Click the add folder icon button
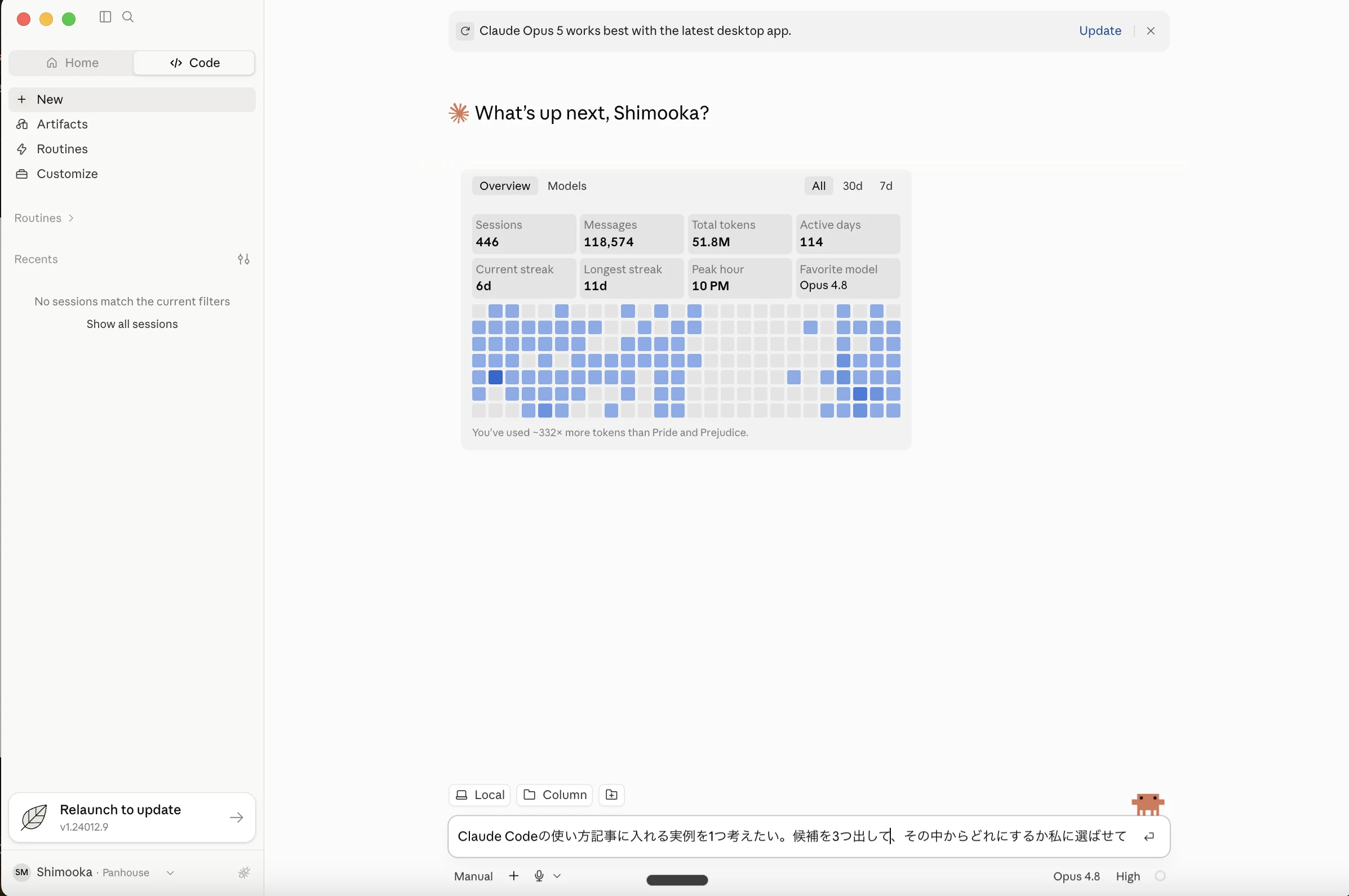The height and width of the screenshot is (896, 1349). (611, 795)
